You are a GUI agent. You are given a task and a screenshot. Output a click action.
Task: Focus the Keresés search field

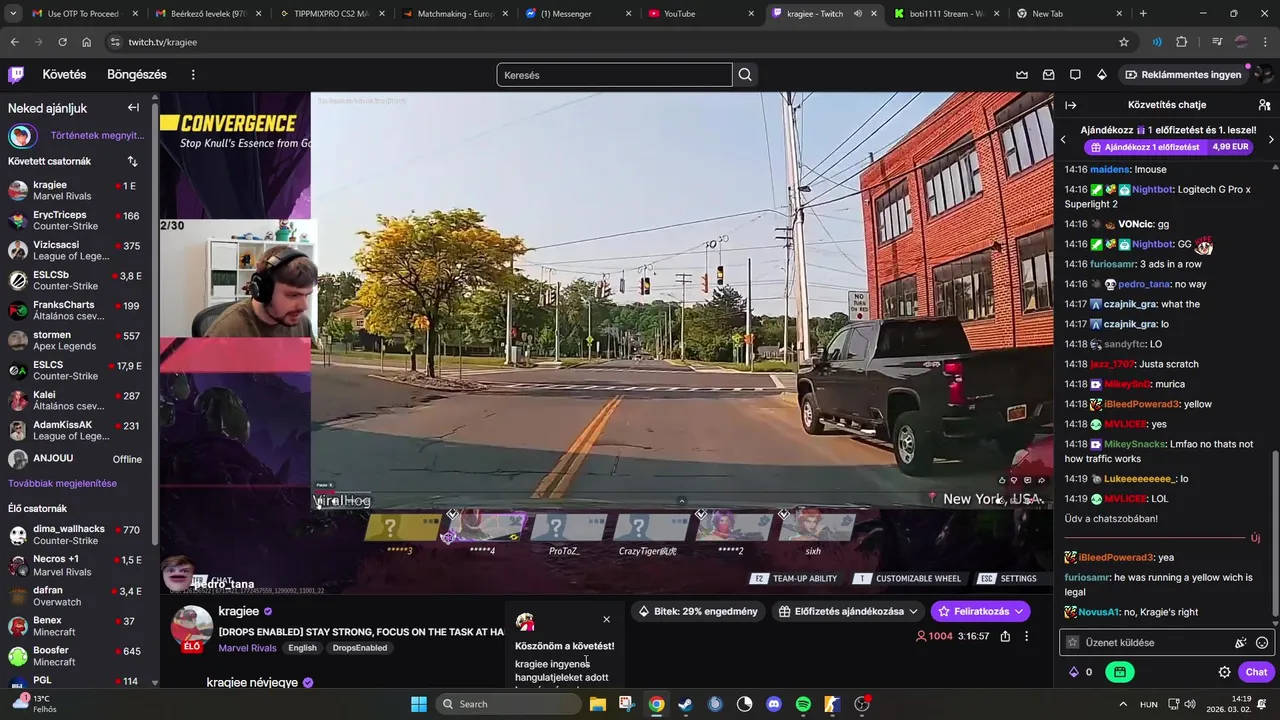[614, 75]
